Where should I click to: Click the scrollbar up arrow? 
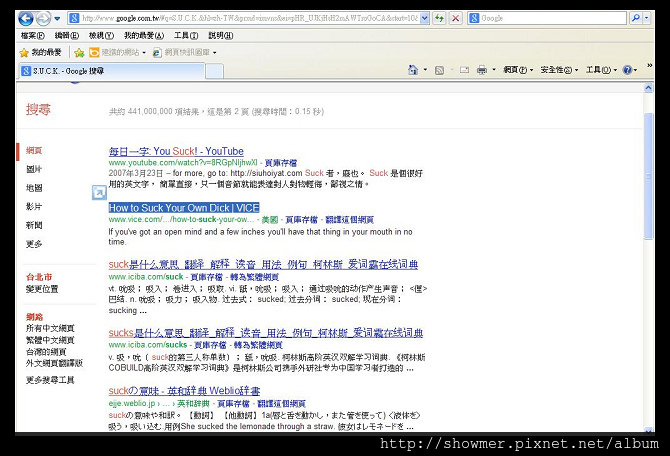pyautogui.click(x=648, y=88)
